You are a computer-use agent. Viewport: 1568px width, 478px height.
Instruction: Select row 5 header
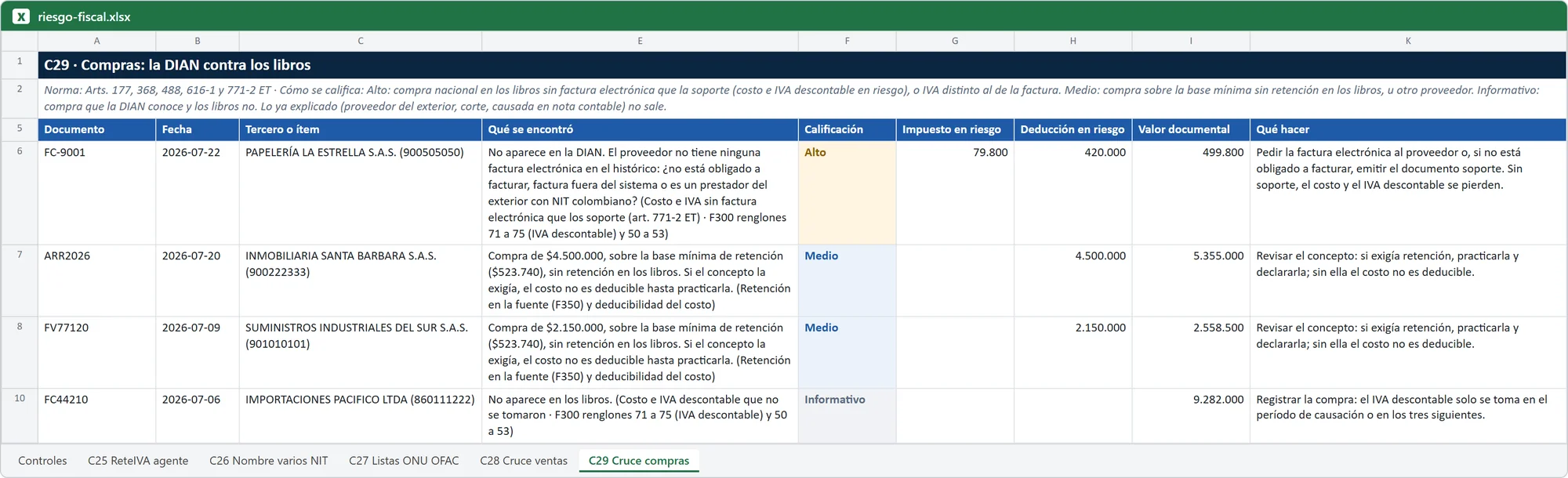coord(20,129)
